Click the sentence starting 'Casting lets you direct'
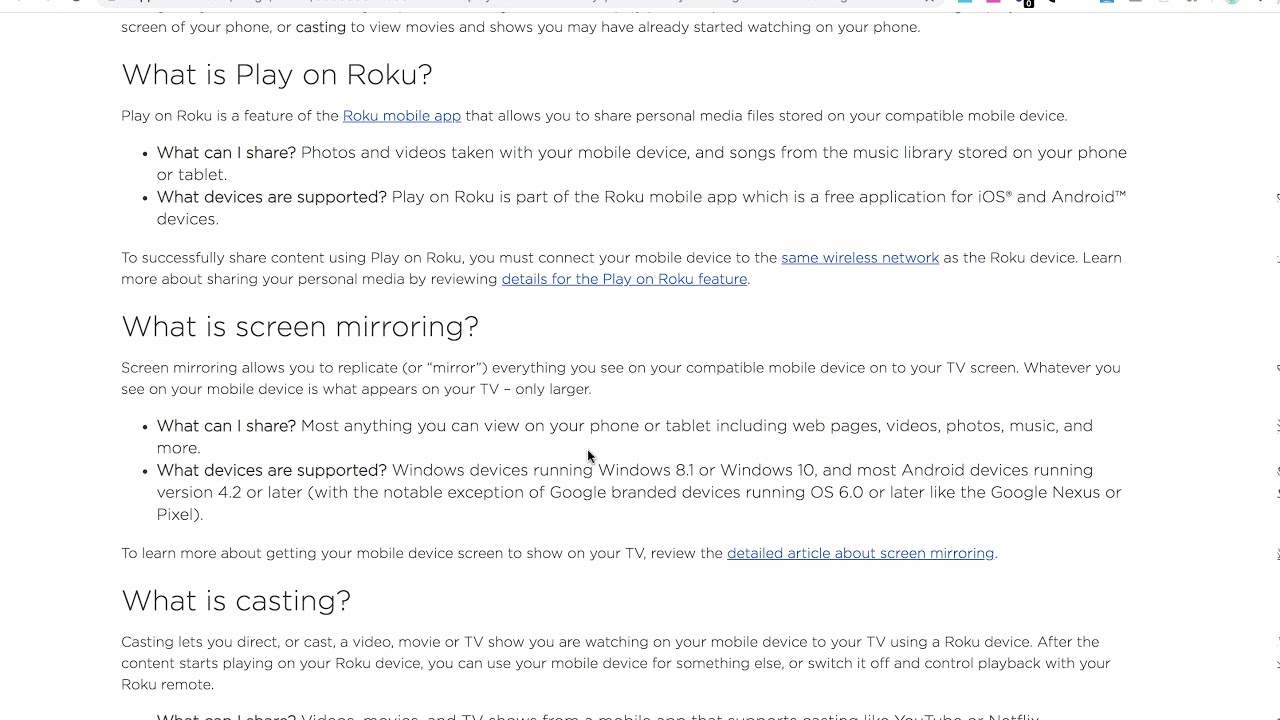The width and height of the screenshot is (1280, 720). click(577, 642)
